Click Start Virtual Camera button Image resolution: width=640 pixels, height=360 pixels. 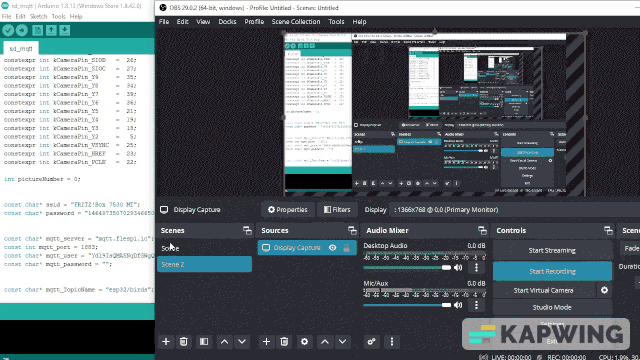click(543, 290)
